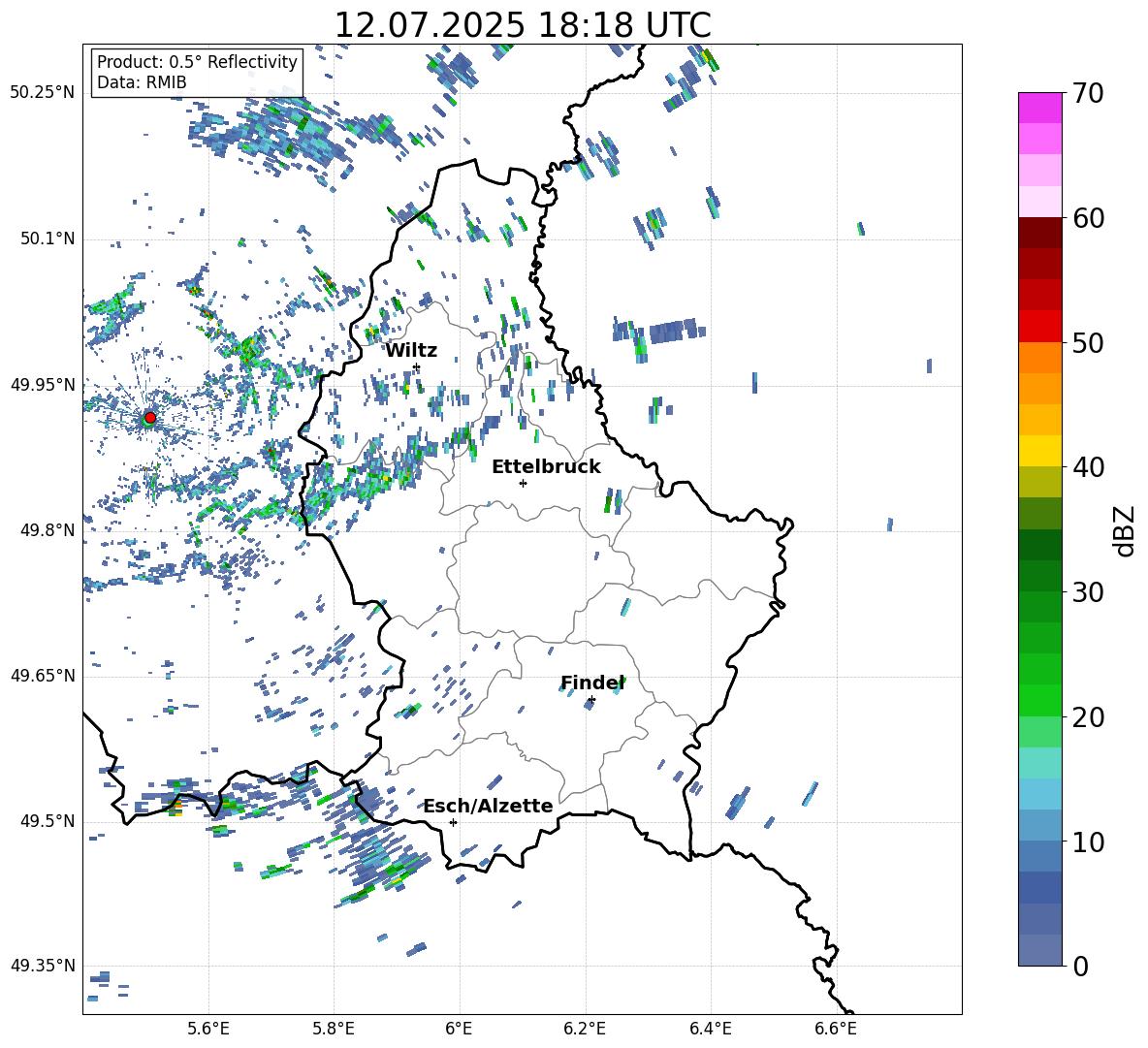Click the Wiltz city label

411,351
